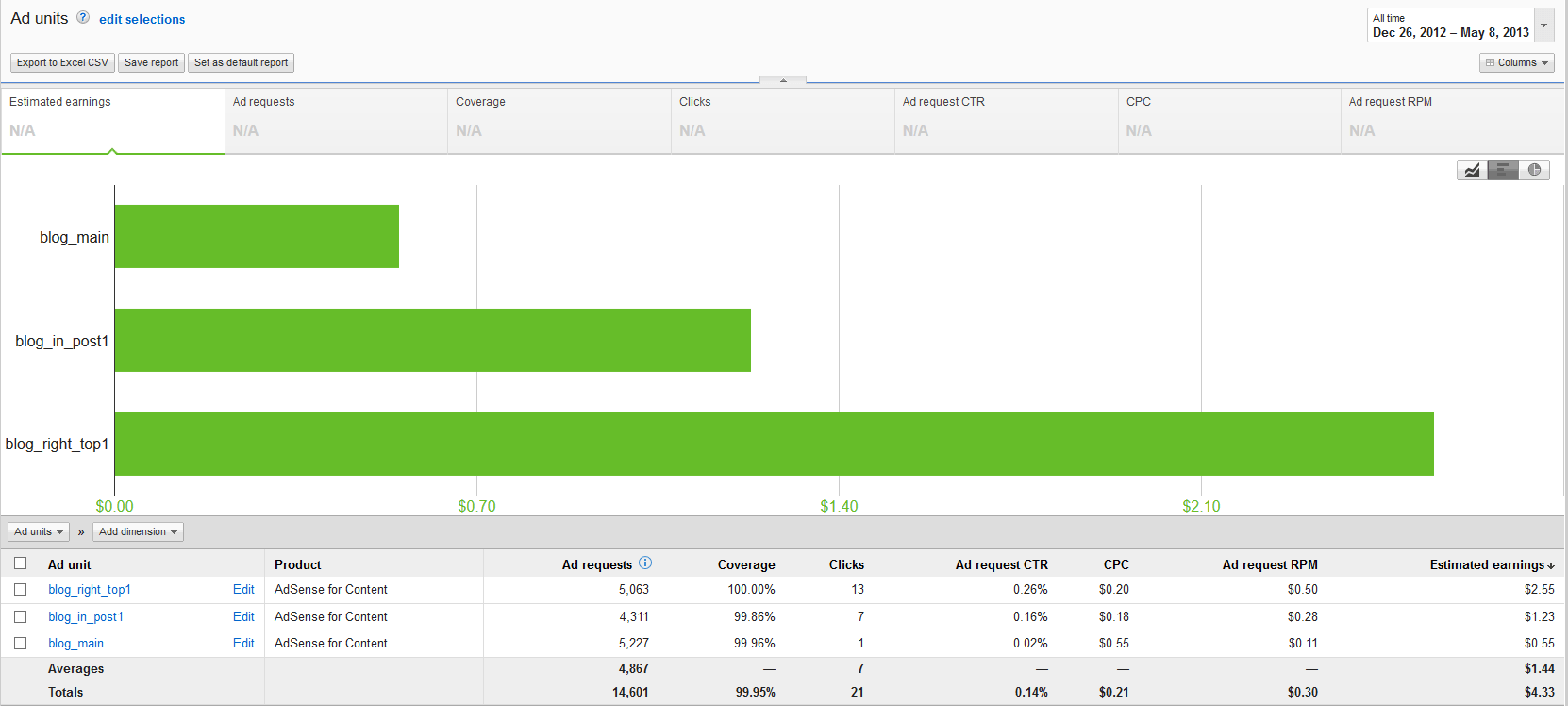Sort by the CPC column header

point(1116,564)
